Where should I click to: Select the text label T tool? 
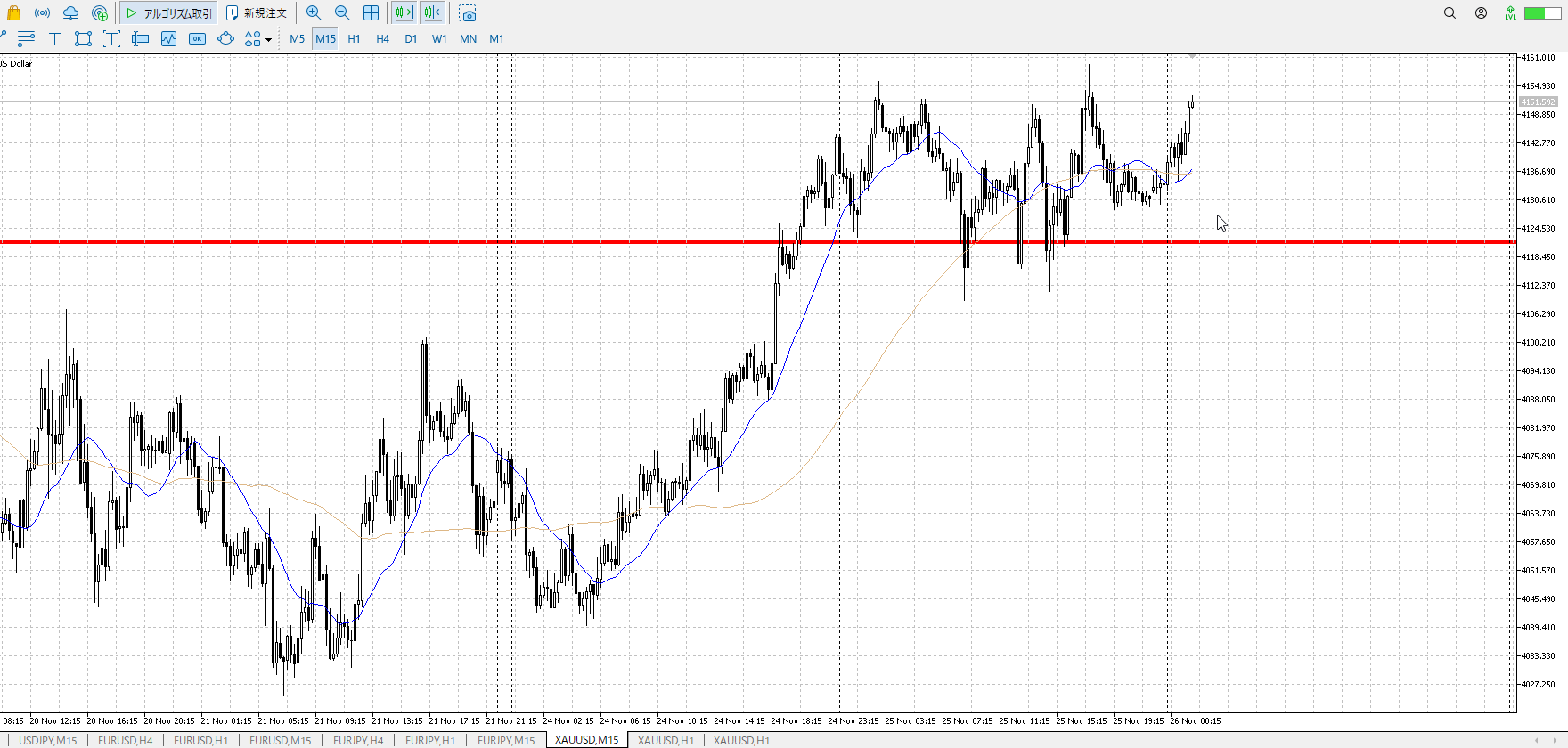click(x=54, y=39)
